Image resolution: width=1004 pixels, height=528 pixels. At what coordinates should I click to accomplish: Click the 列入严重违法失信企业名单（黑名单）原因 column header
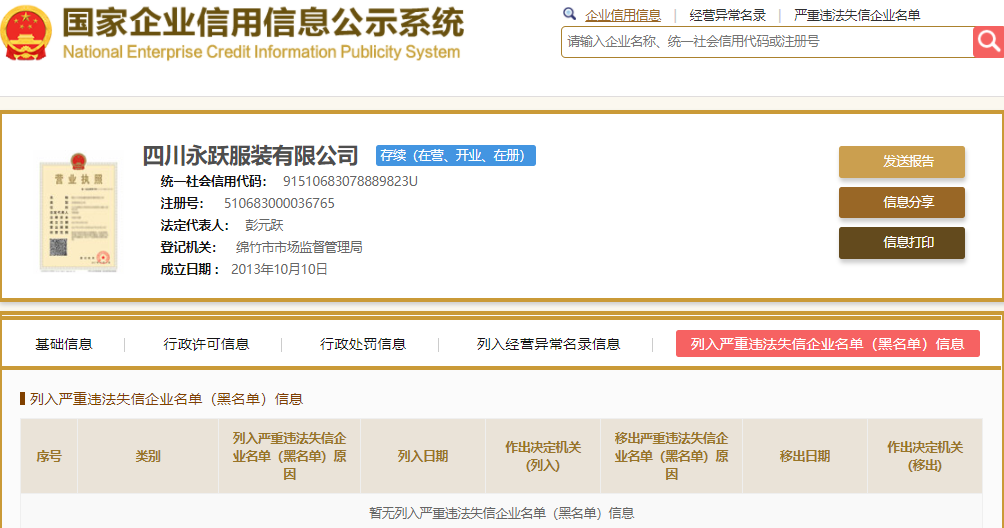coord(289,456)
